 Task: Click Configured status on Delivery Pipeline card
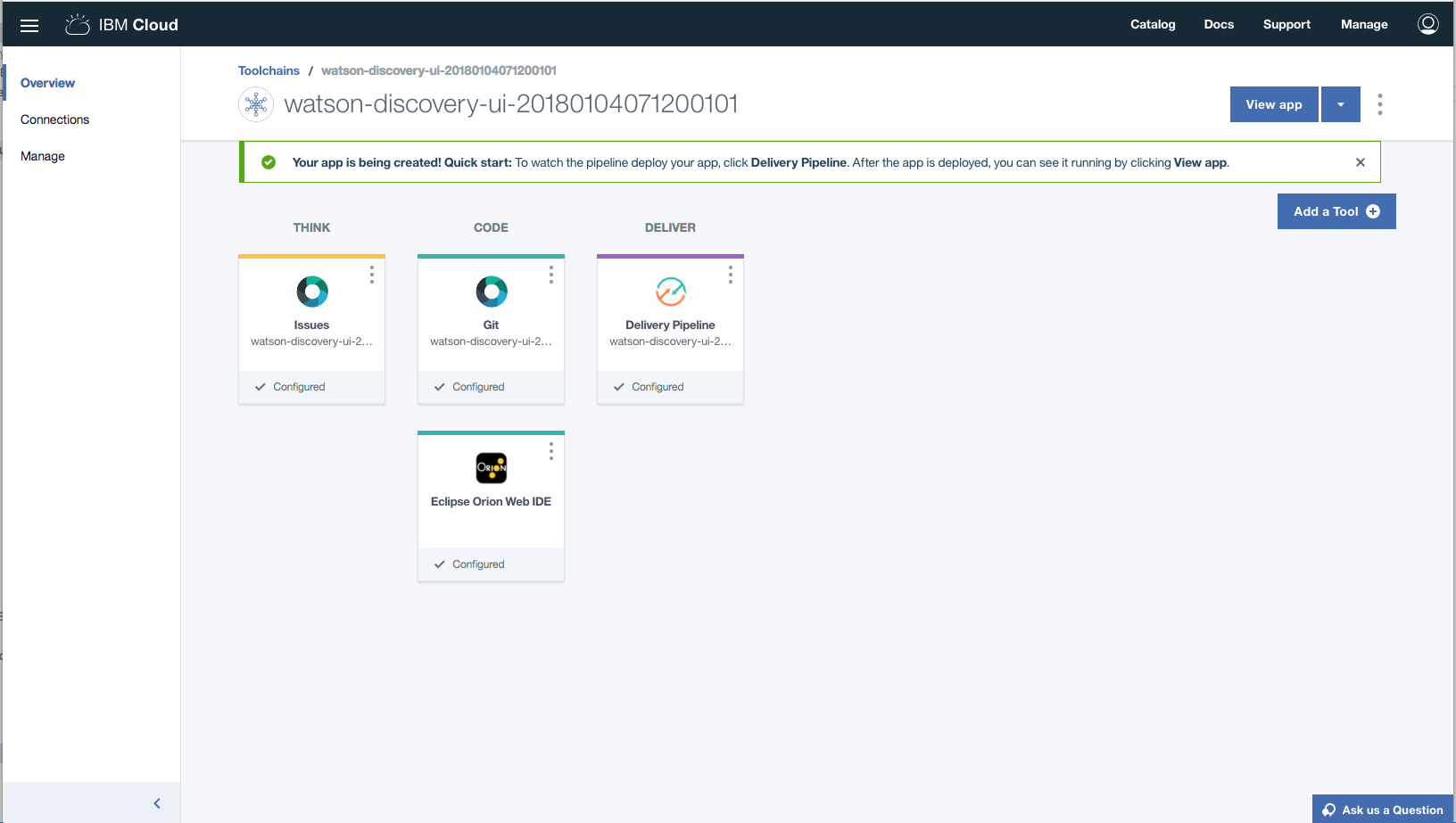pos(649,387)
